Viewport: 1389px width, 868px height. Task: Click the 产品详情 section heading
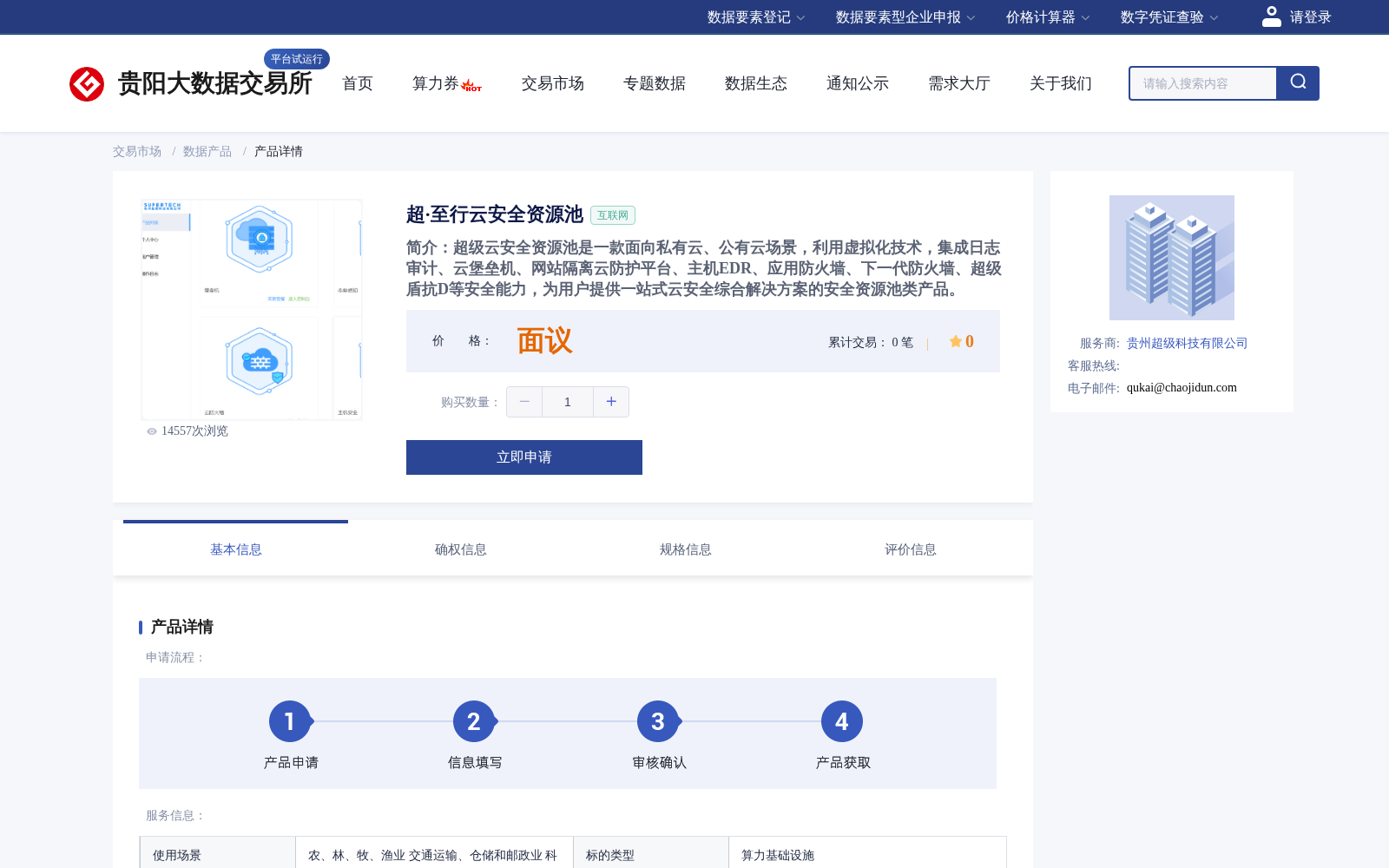[182, 627]
